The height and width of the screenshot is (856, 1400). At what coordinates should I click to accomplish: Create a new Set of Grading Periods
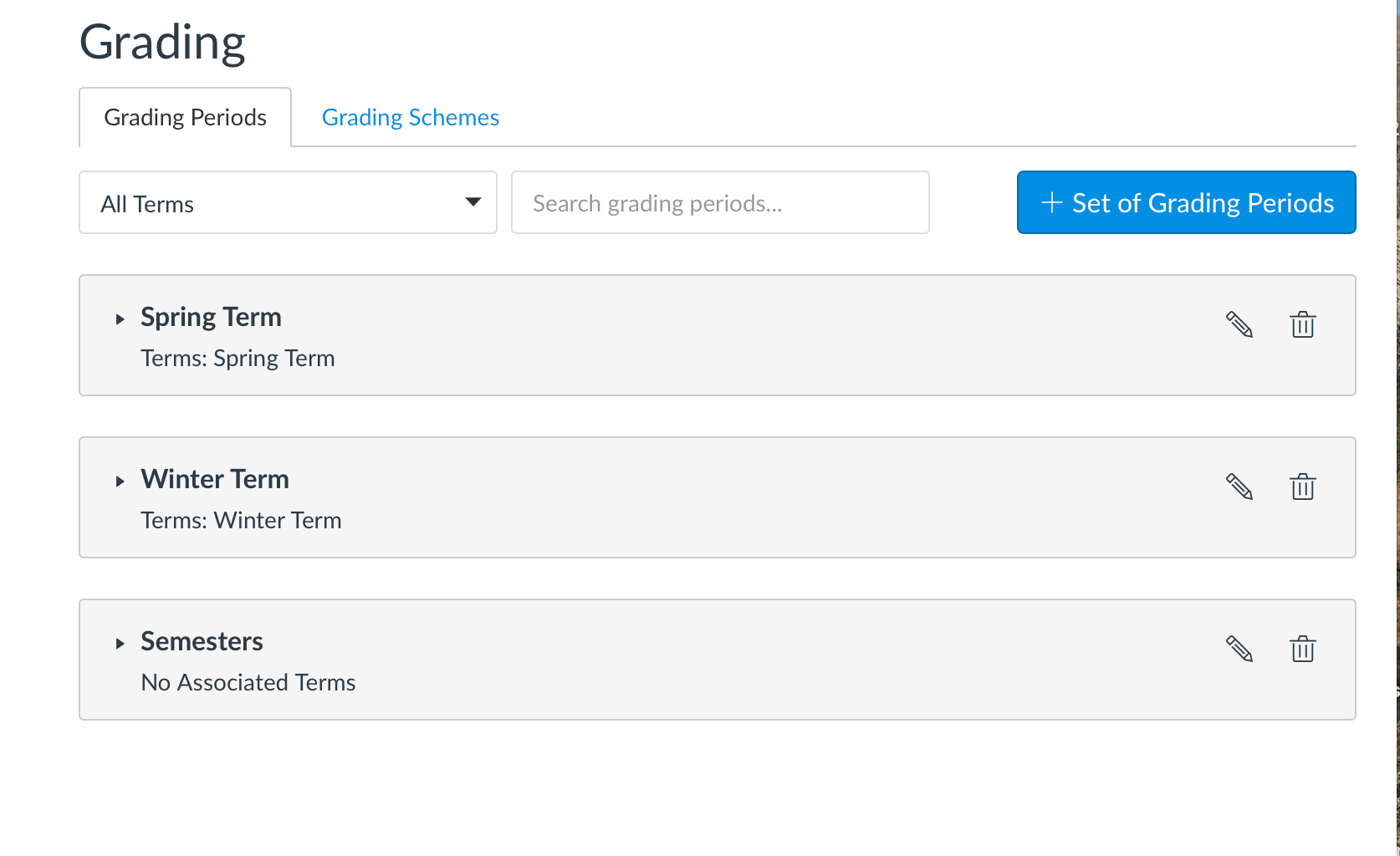1186,202
